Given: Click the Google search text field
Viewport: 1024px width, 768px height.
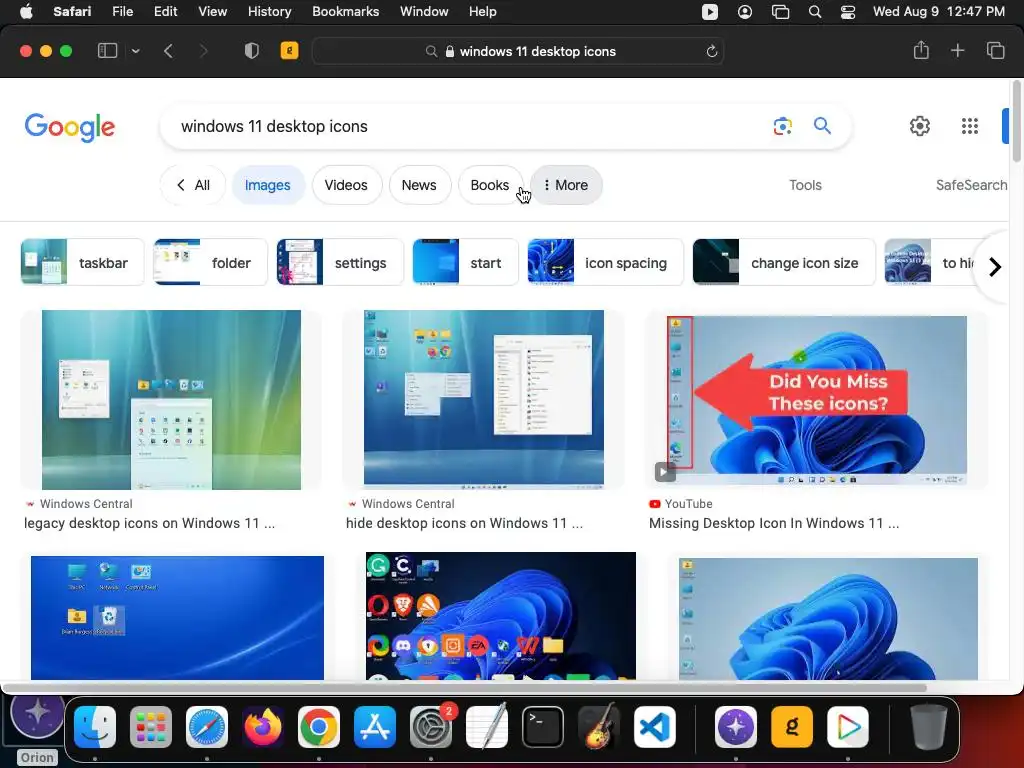Looking at the screenshot, I should pyautogui.click(x=464, y=126).
